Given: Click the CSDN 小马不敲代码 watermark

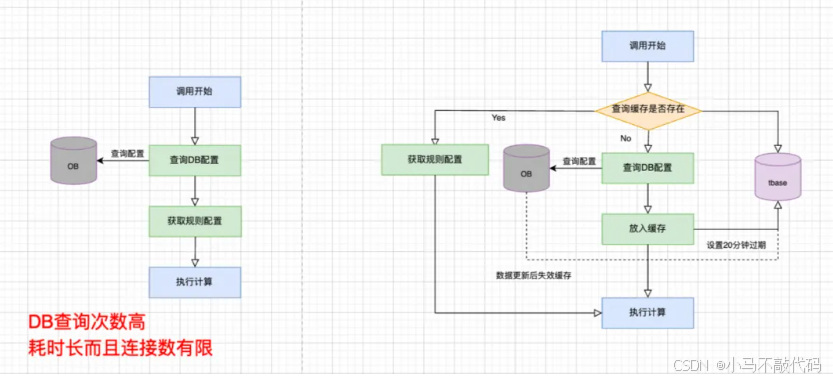Looking at the screenshot, I should click(747, 366).
